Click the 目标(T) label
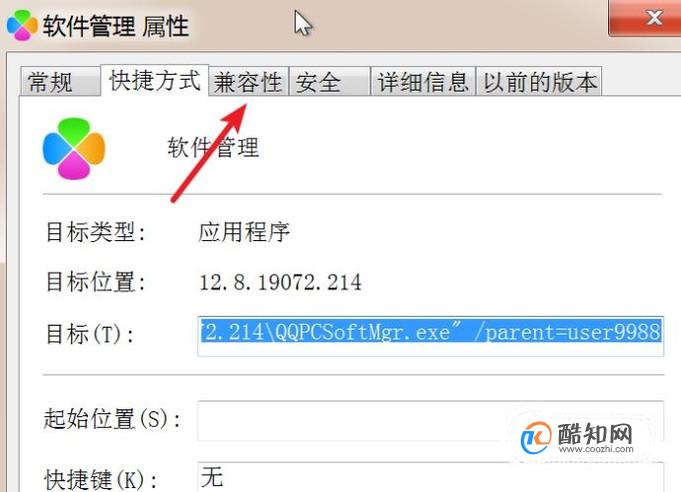 pos(90,334)
